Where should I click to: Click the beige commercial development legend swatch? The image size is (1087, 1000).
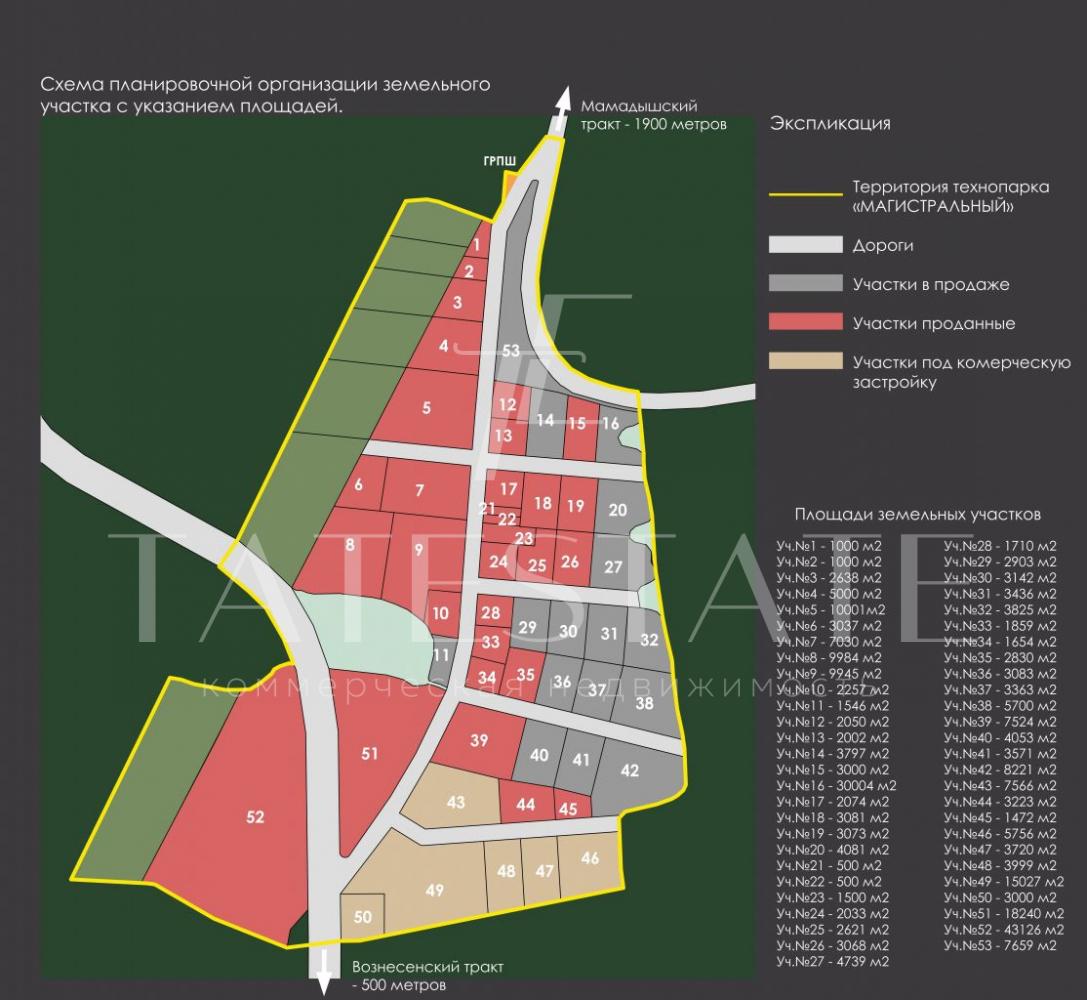805,362
